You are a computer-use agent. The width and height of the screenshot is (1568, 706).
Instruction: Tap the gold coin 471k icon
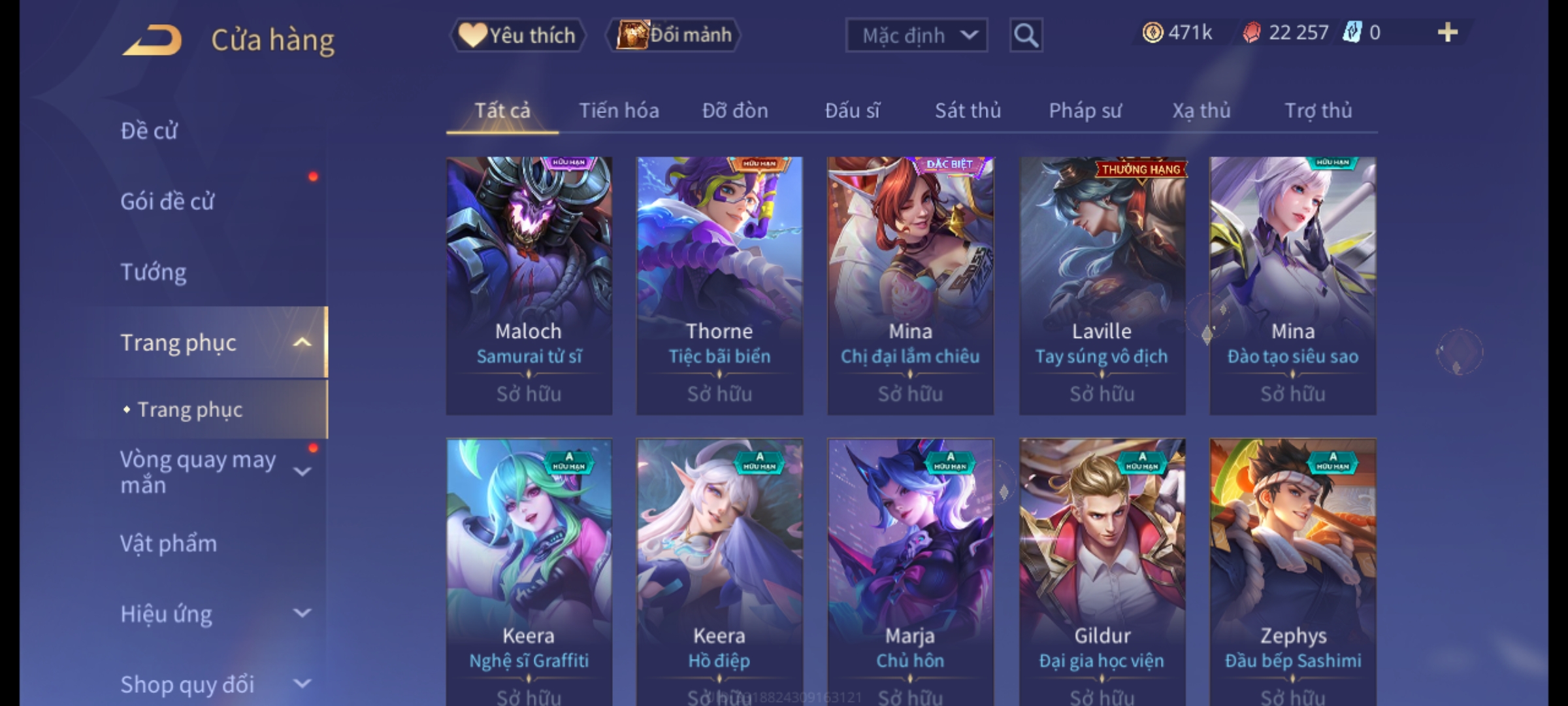coord(1152,33)
